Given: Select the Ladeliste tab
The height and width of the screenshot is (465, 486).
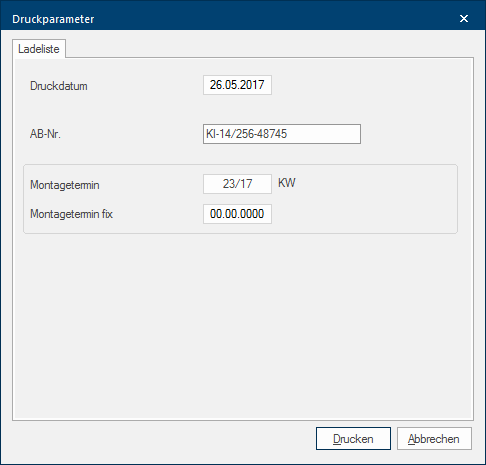Looking at the screenshot, I should tap(39, 49).
